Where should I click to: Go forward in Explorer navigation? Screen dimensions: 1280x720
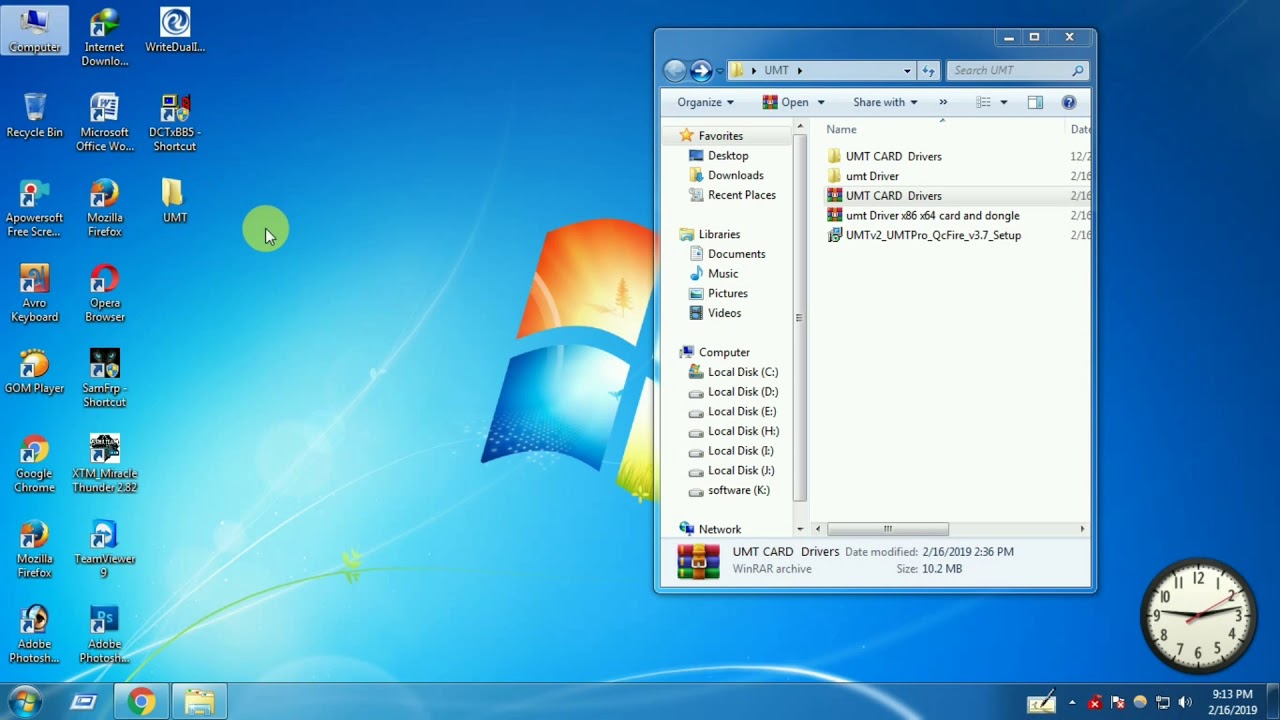point(700,70)
